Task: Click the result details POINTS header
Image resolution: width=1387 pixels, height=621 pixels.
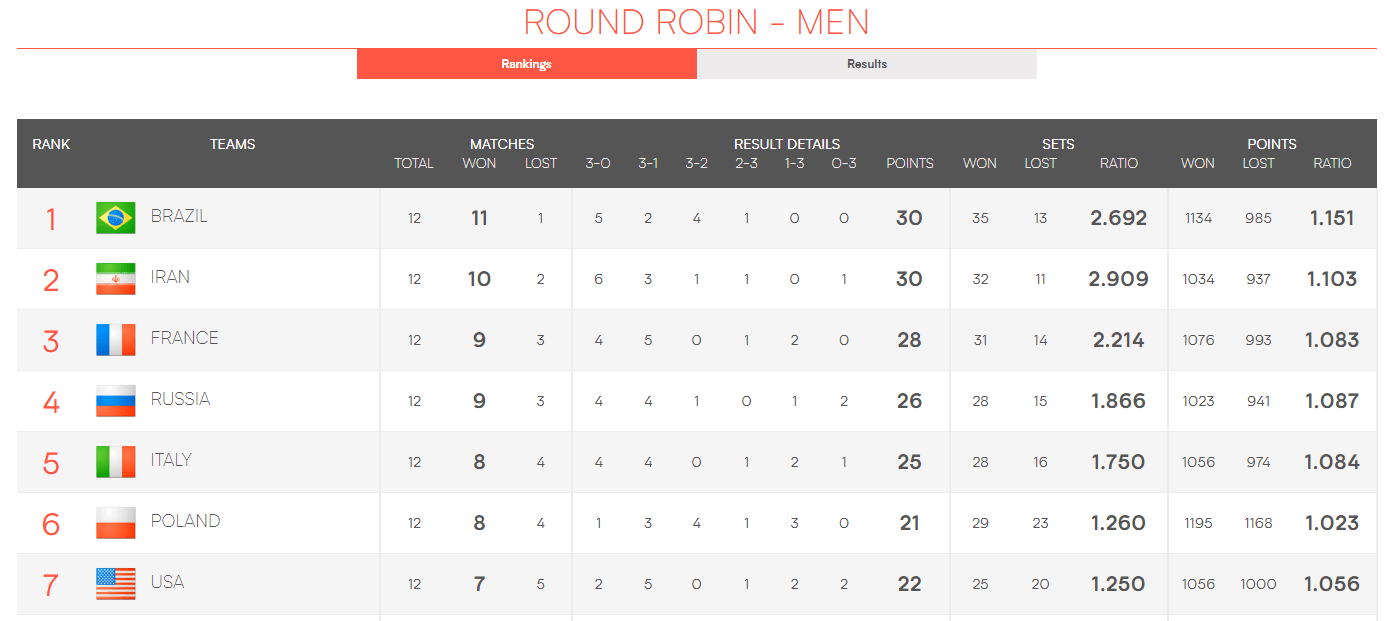Action: (909, 163)
